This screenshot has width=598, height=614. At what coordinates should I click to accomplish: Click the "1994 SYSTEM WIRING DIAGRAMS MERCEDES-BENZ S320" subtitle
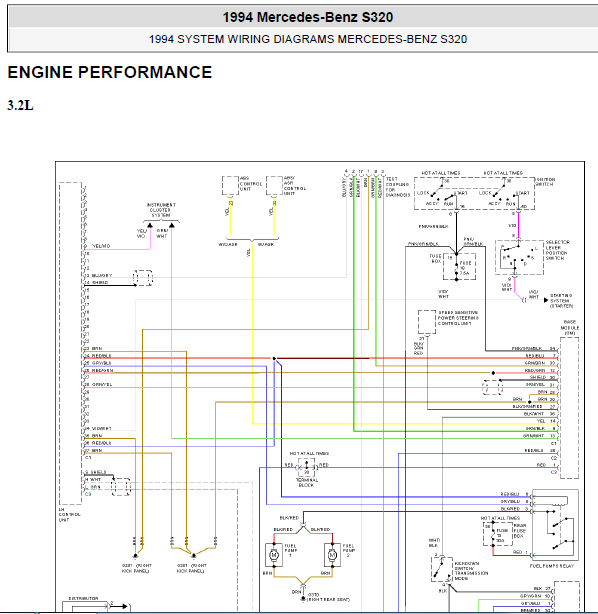tap(308, 39)
